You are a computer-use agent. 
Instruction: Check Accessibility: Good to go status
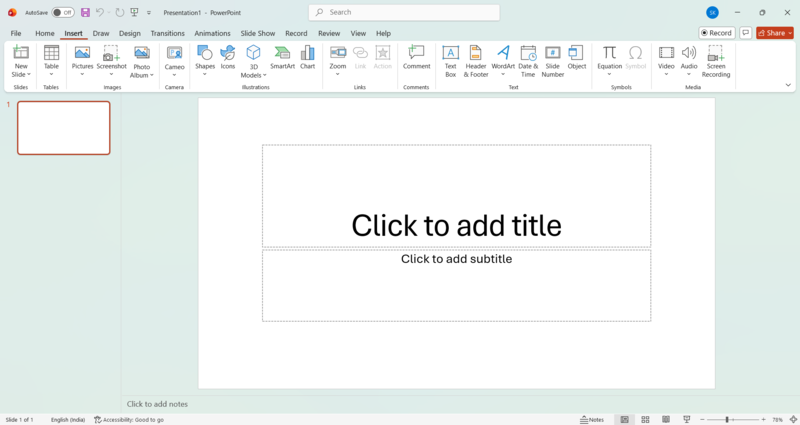(129, 419)
